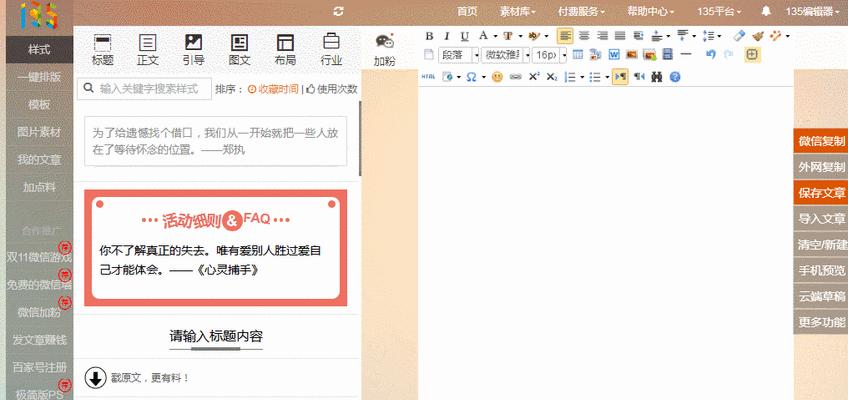Screen dimensions: 848x400
Task: Toggle align right
Action: pos(602,36)
